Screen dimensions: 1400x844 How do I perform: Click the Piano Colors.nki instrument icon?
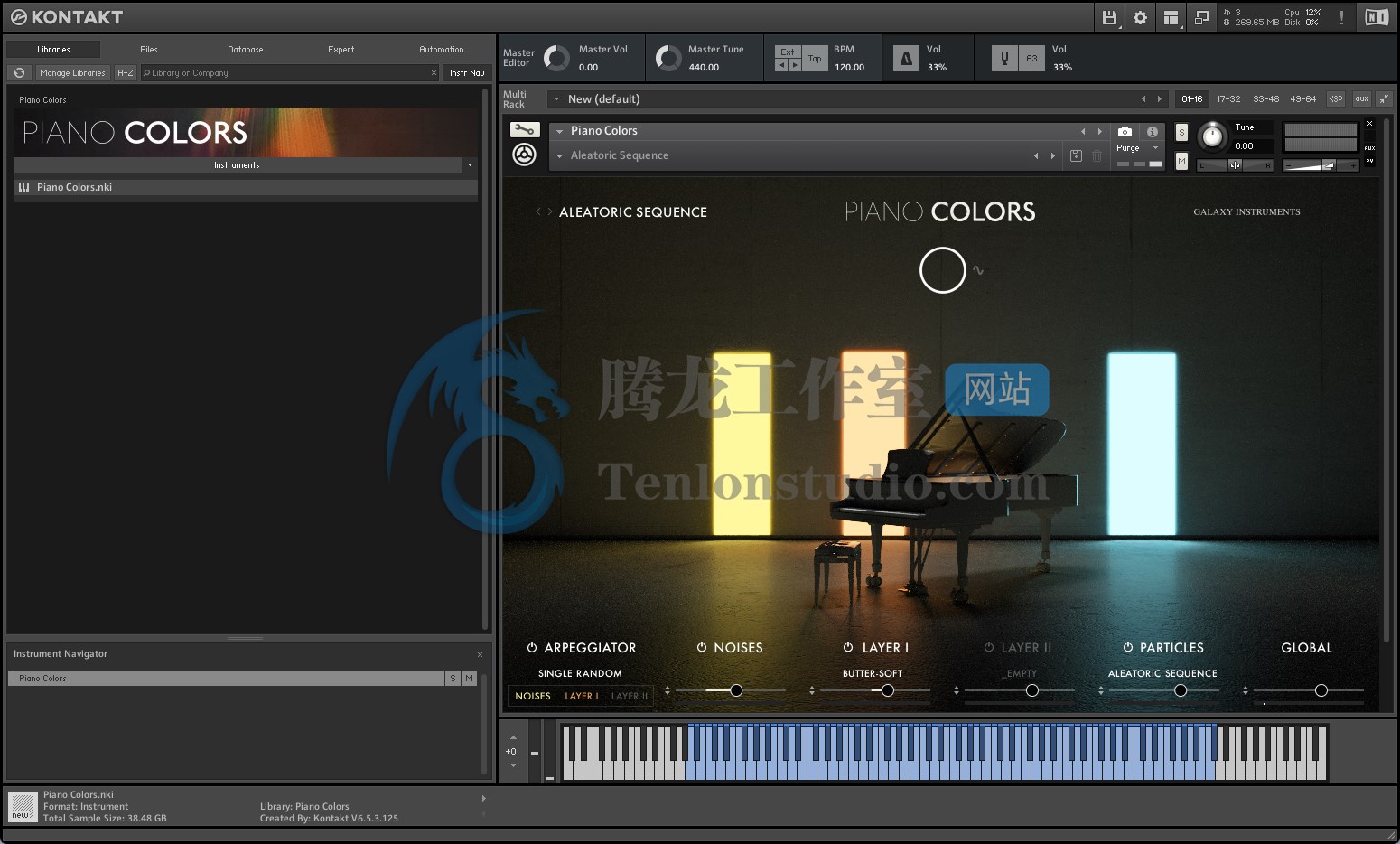pyautogui.click(x=24, y=187)
